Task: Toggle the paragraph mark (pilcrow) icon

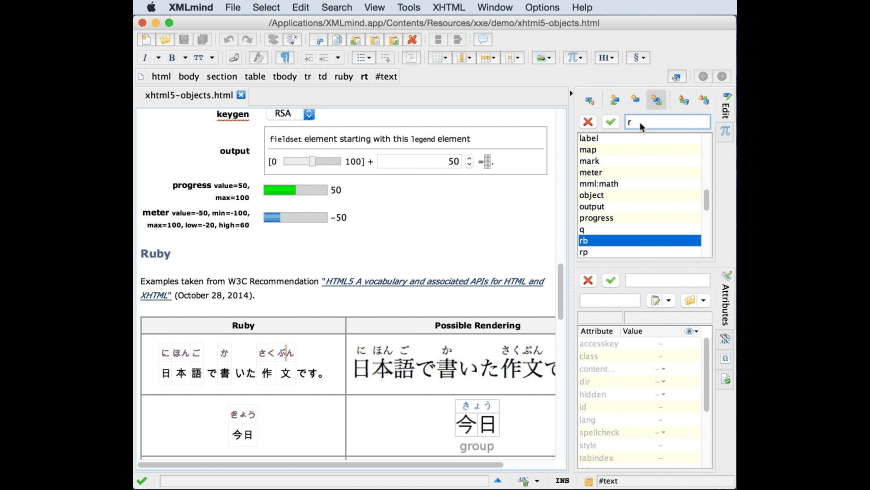Action: coord(284,58)
